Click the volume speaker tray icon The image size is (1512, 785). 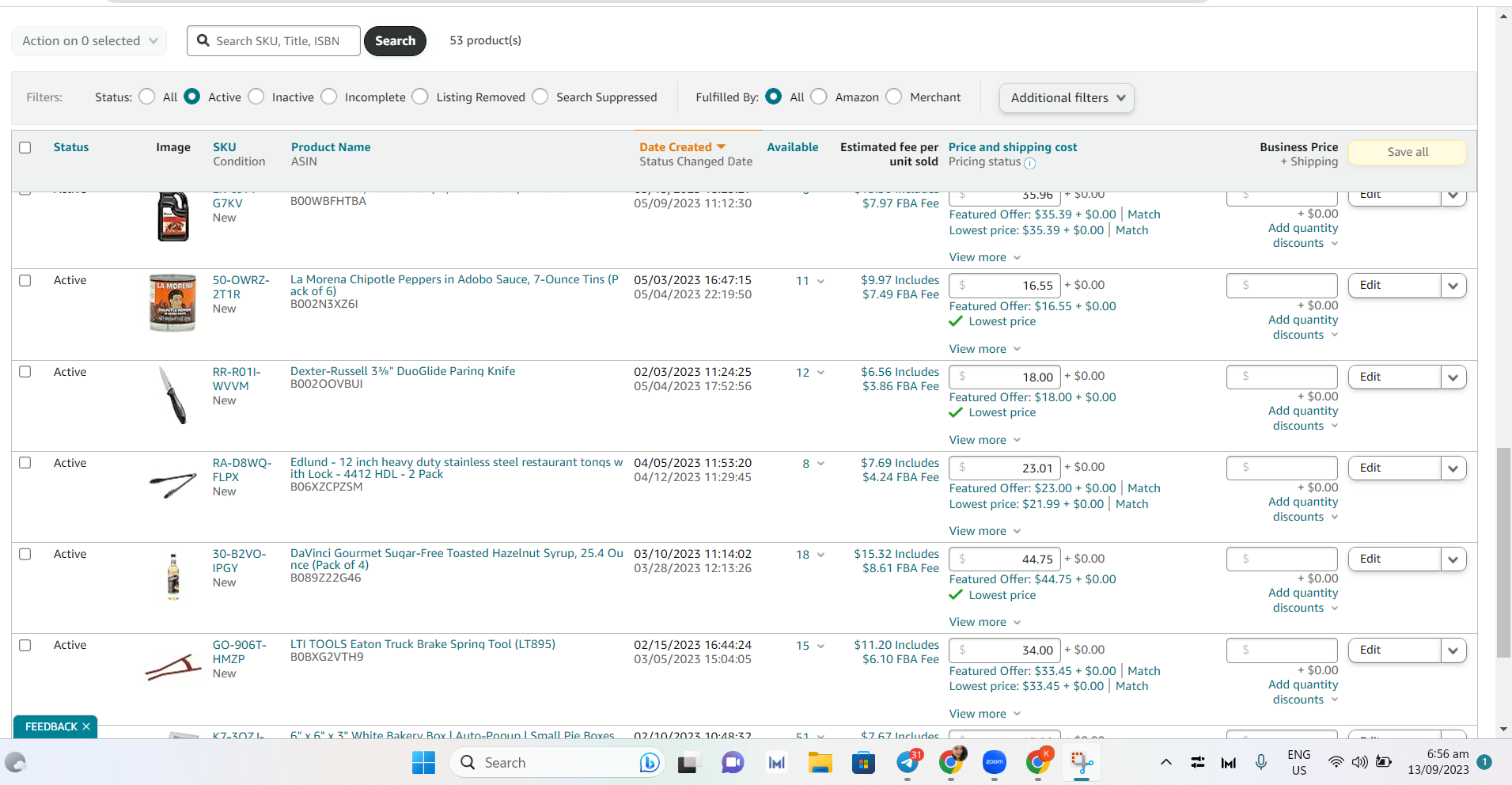[1359, 762]
